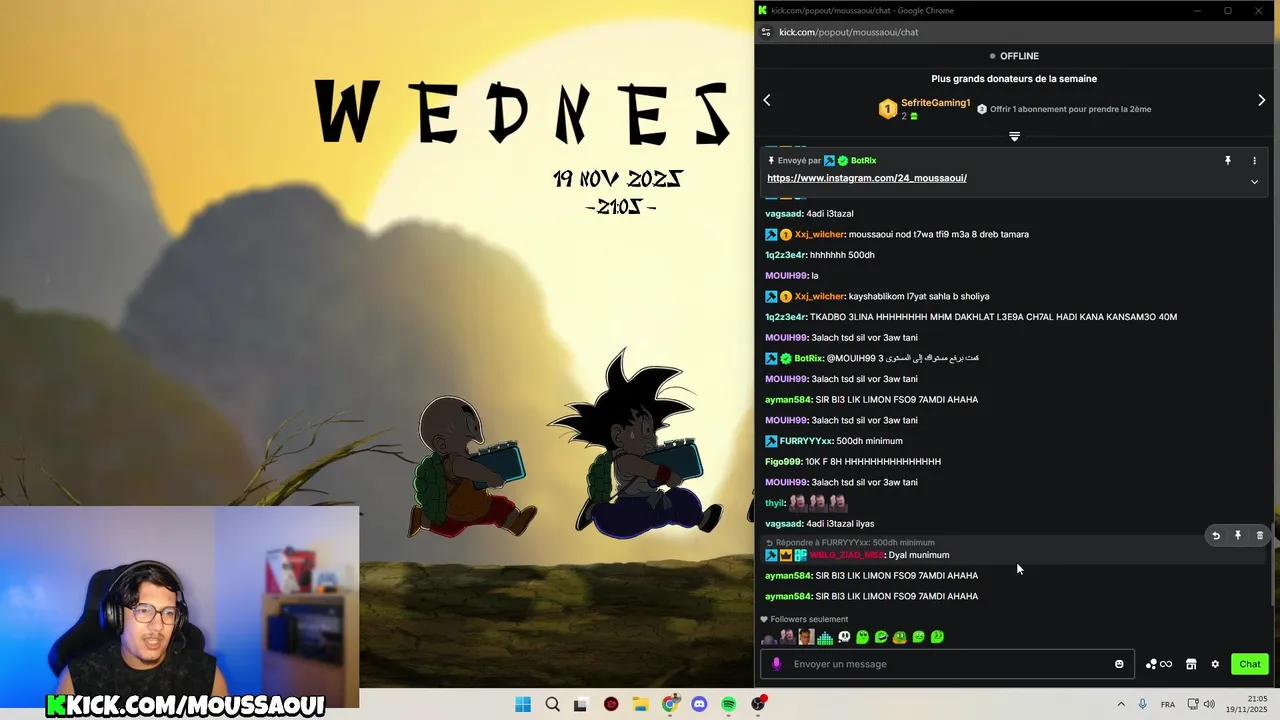The width and height of the screenshot is (1280, 720).
Task: Collapse the weekly top donors panel handle
Action: (x=1014, y=136)
